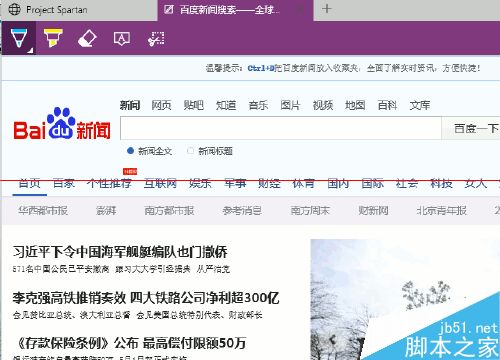Go to 百家 news section
This screenshot has height=360, width=500.
point(64,183)
